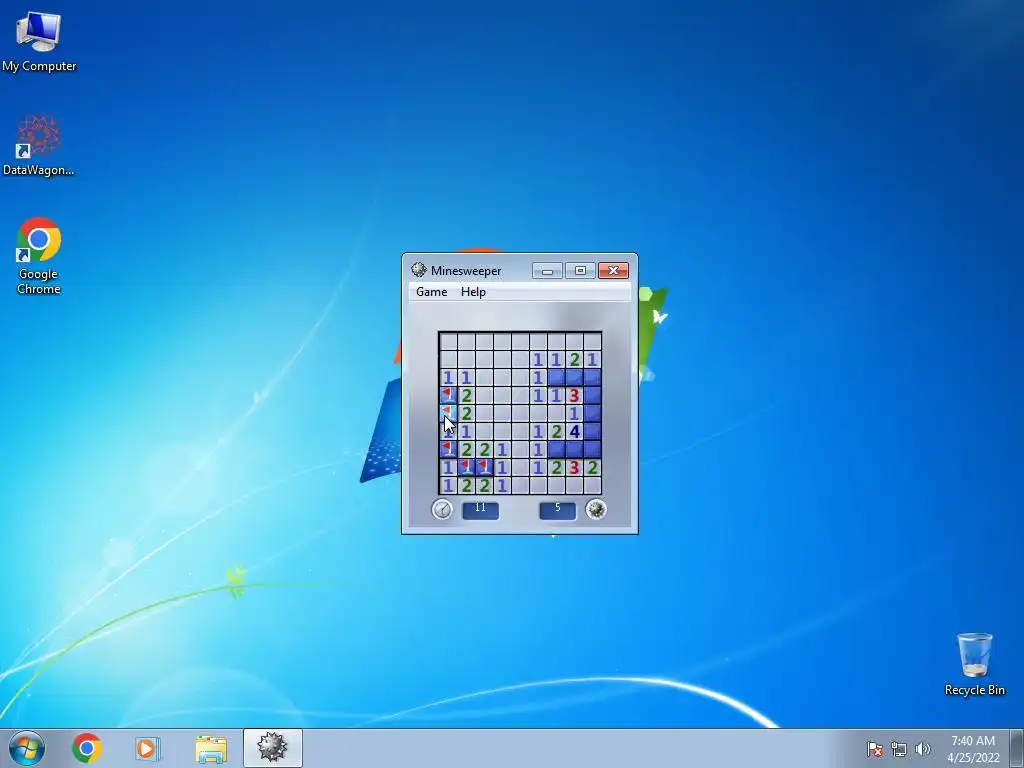
Task: Open Windows Media Player from the taskbar
Action: pyautogui.click(x=148, y=748)
